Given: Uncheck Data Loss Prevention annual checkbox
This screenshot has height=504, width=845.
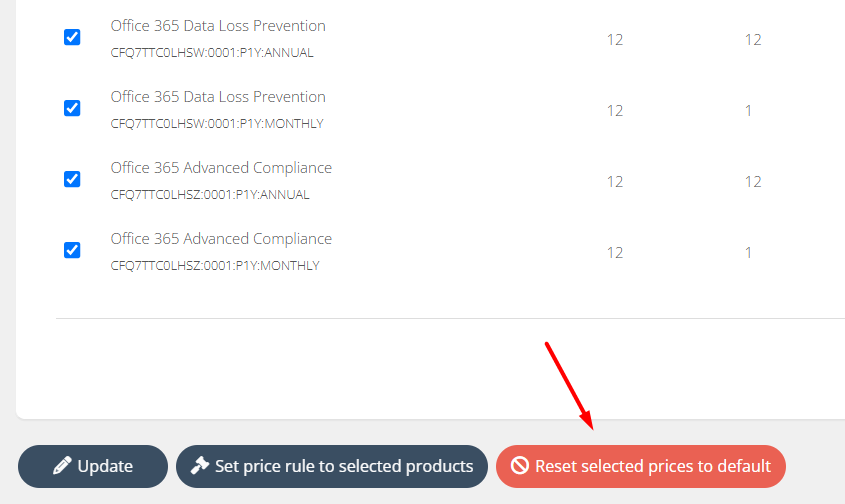Looking at the screenshot, I should pyautogui.click(x=72, y=37).
